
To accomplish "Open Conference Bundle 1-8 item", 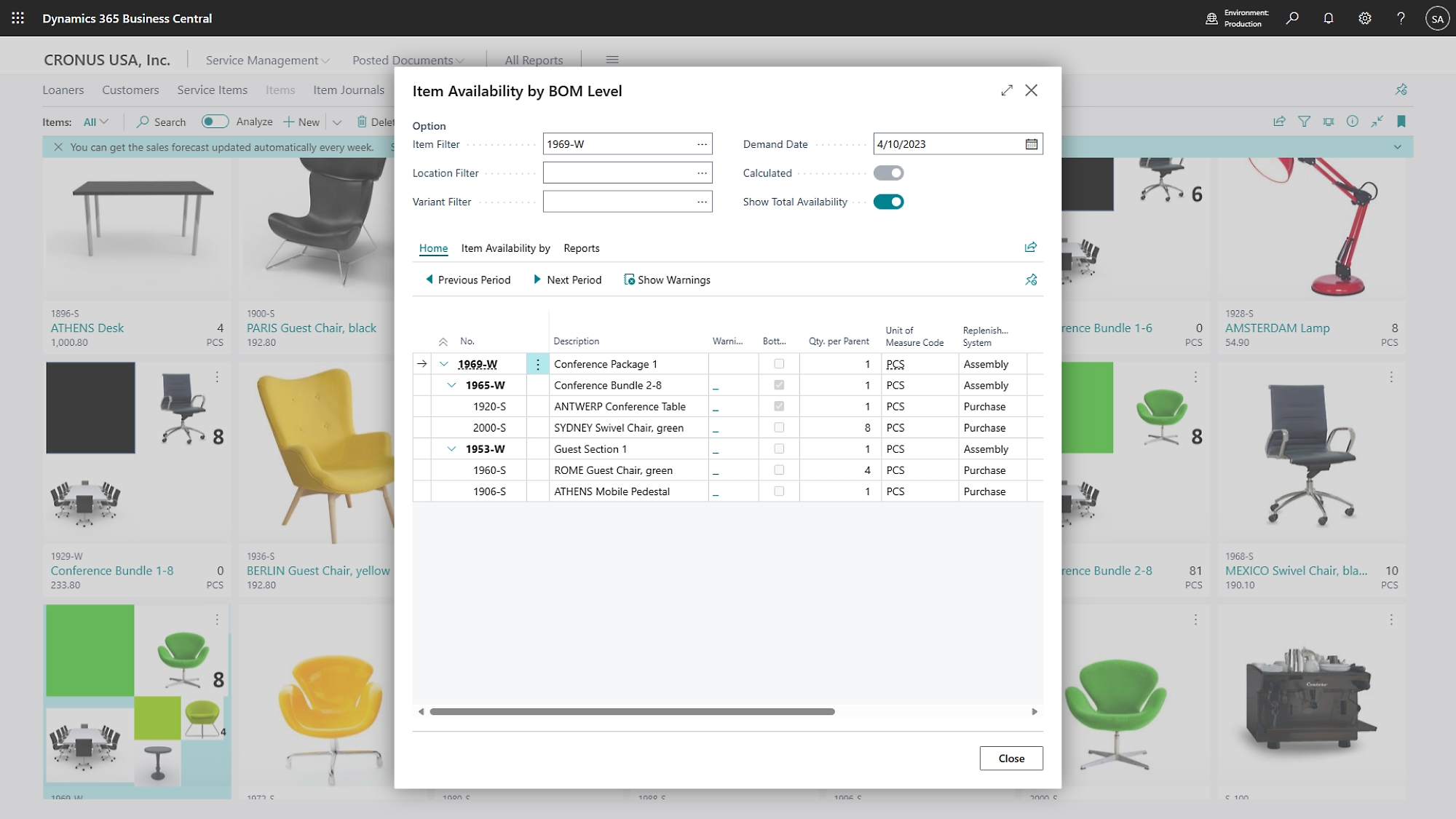I will coord(112,571).
